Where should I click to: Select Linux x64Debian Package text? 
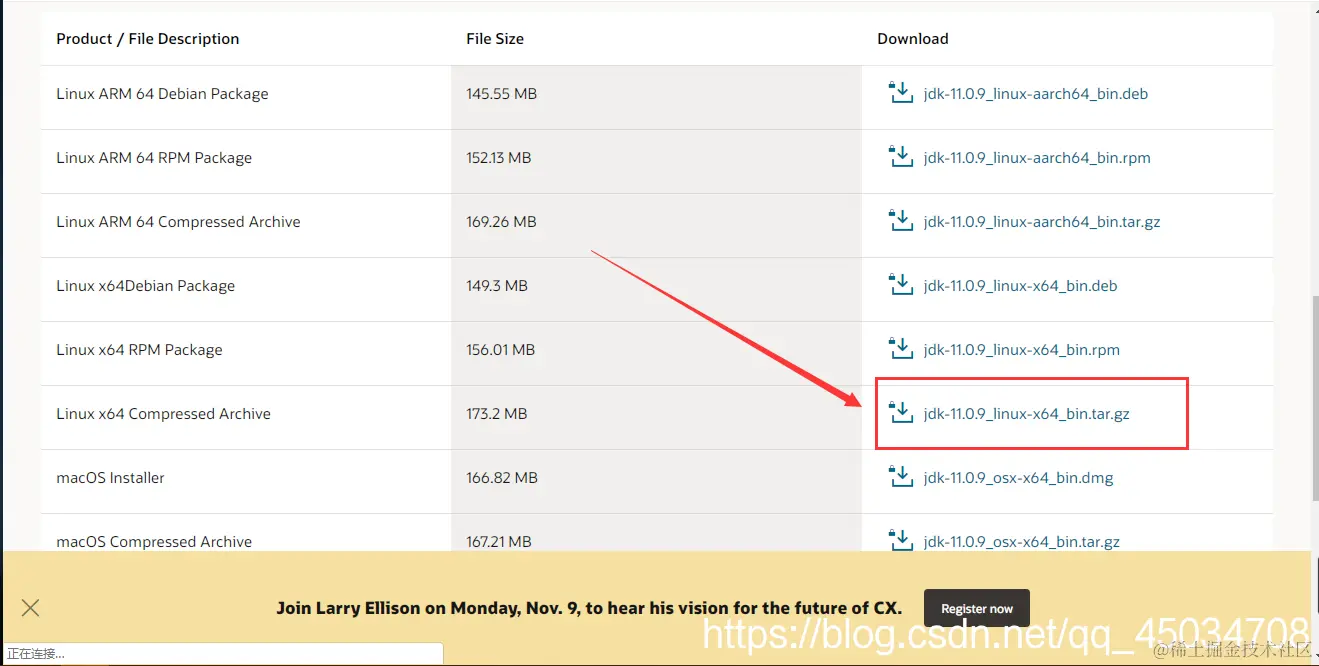[x=146, y=286]
